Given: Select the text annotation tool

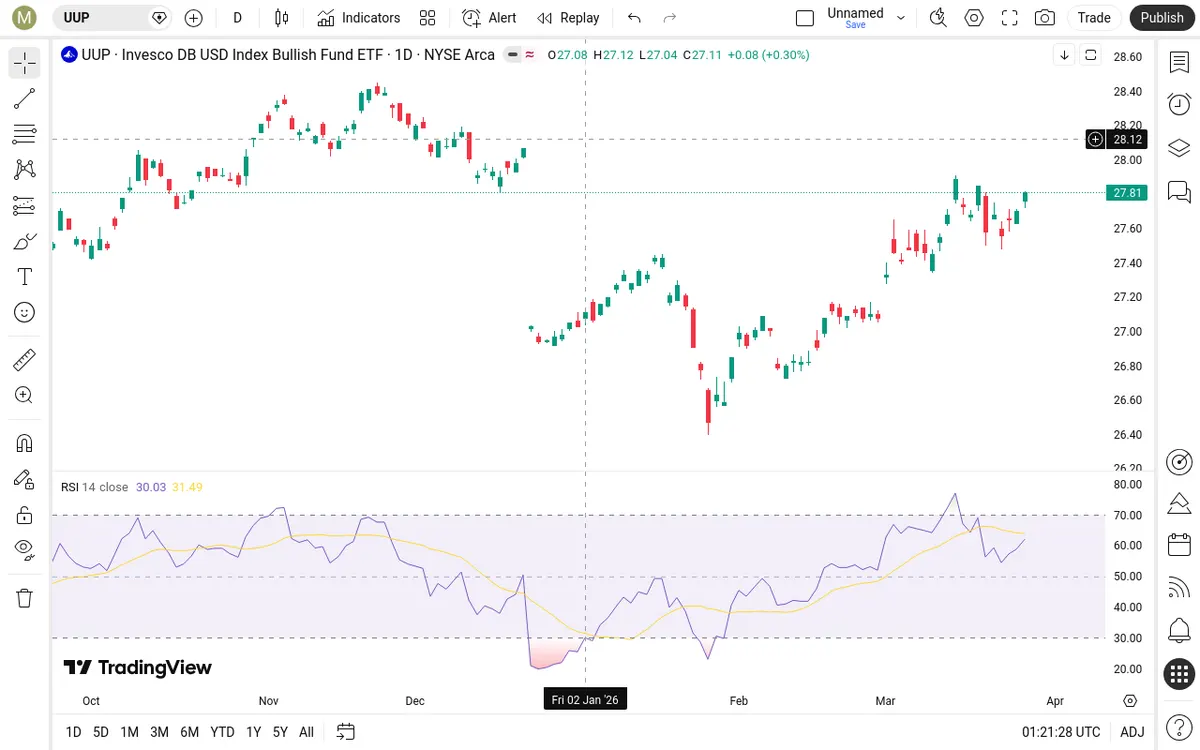Looking at the screenshot, I should tap(25, 277).
